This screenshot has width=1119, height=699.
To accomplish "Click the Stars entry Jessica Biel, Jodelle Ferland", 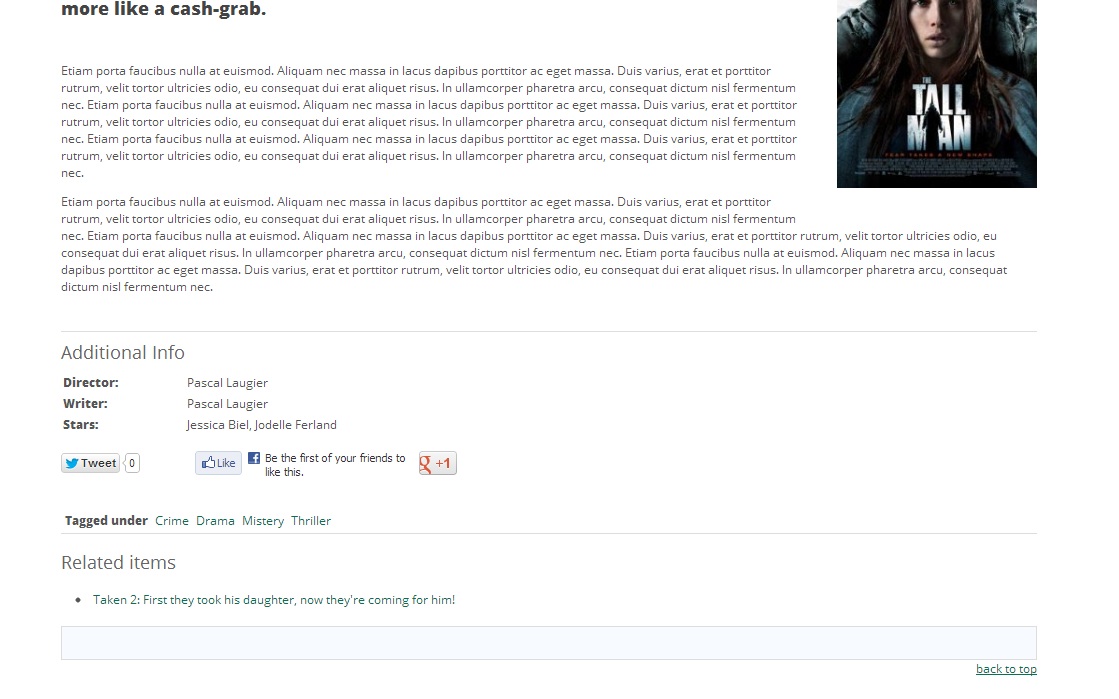I will [262, 426].
